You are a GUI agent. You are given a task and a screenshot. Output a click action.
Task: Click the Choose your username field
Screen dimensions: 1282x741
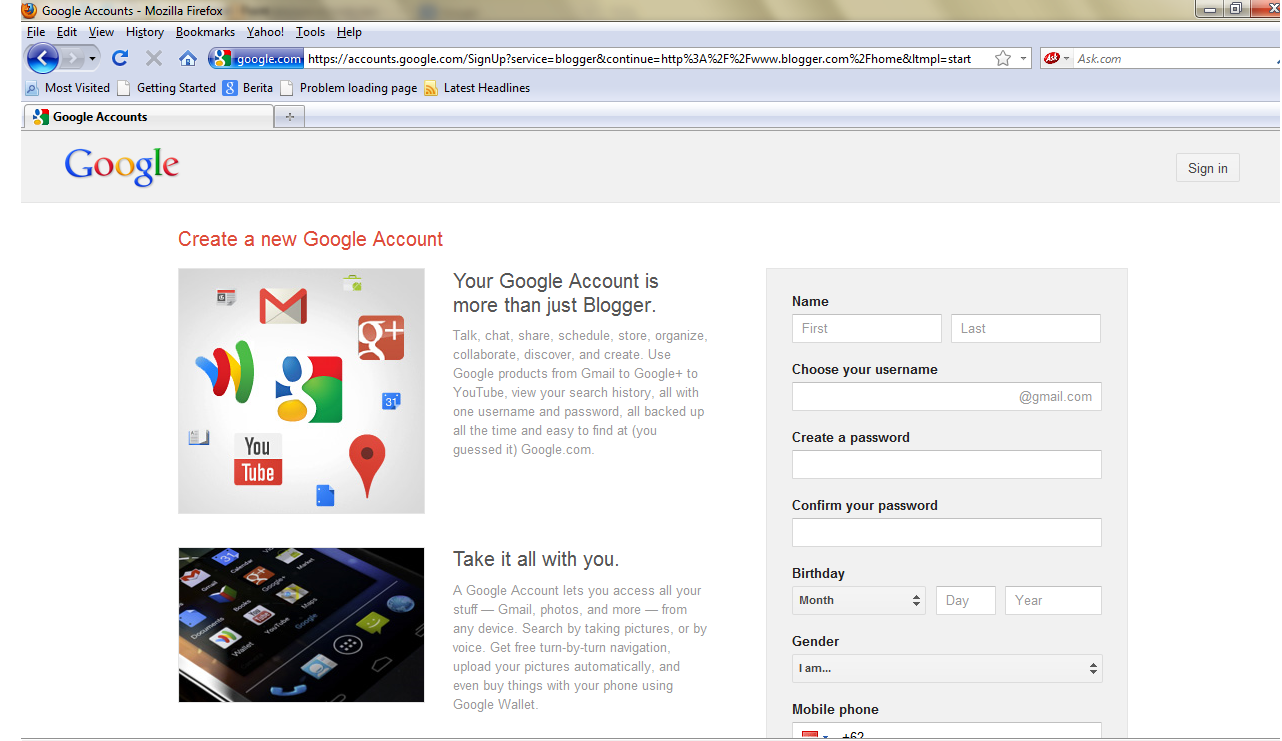point(946,396)
